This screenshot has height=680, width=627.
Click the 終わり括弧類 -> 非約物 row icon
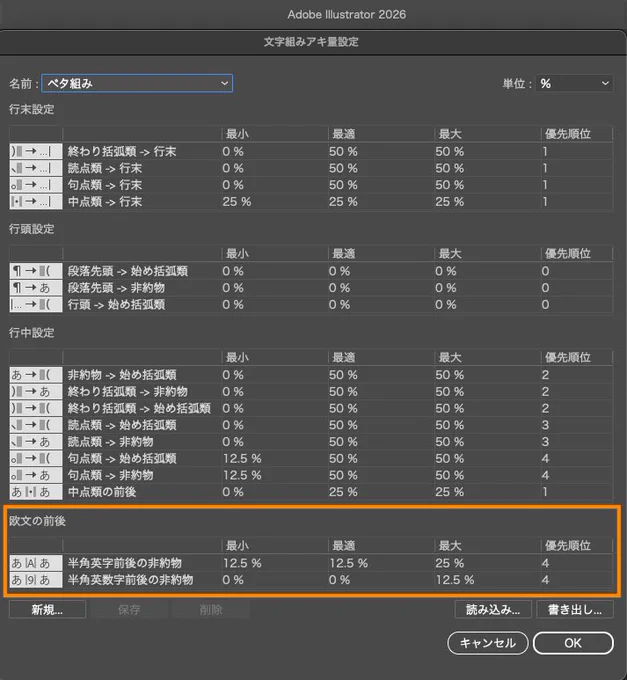pyautogui.click(x=36, y=392)
